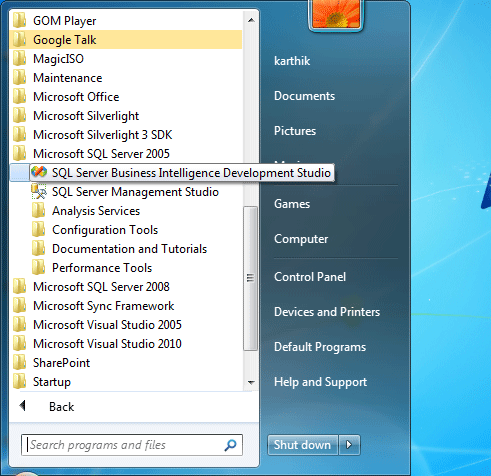This screenshot has width=491, height=476.
Task: Select the Google Talk folder entry
Action: point(126,40)
